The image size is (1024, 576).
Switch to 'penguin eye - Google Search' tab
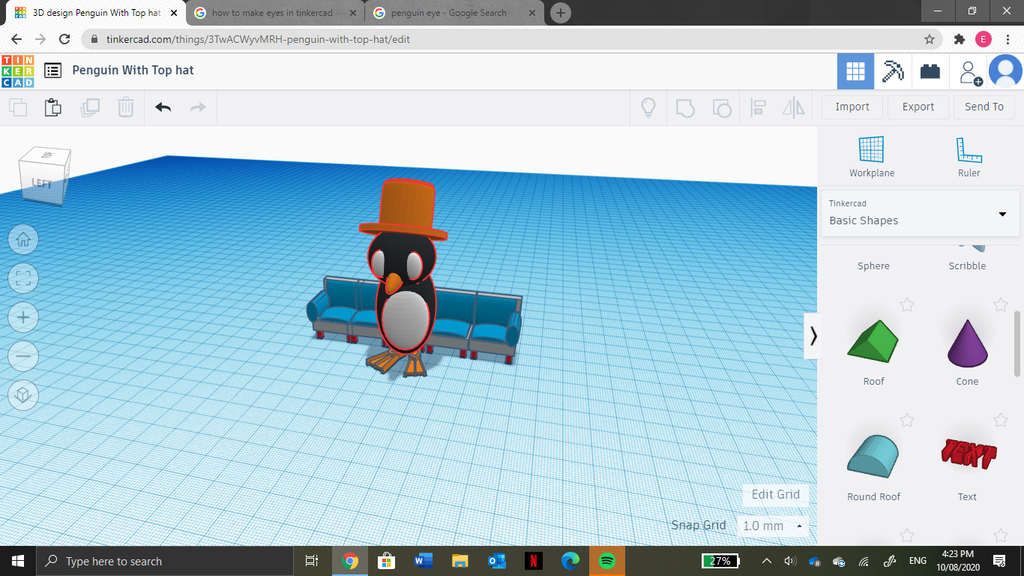point(455,13)
